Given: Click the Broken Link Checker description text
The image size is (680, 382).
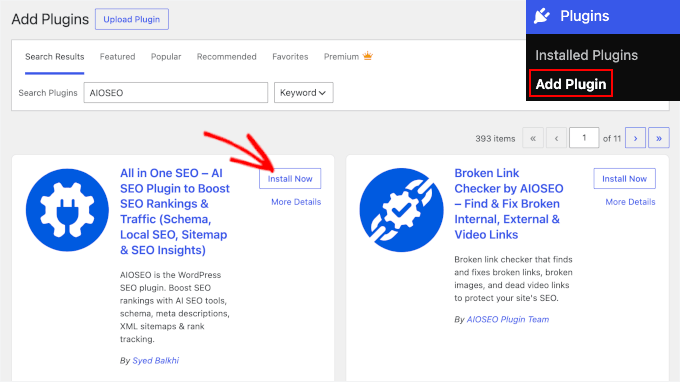Looking at the screenshot, I should tap(513, 279).
